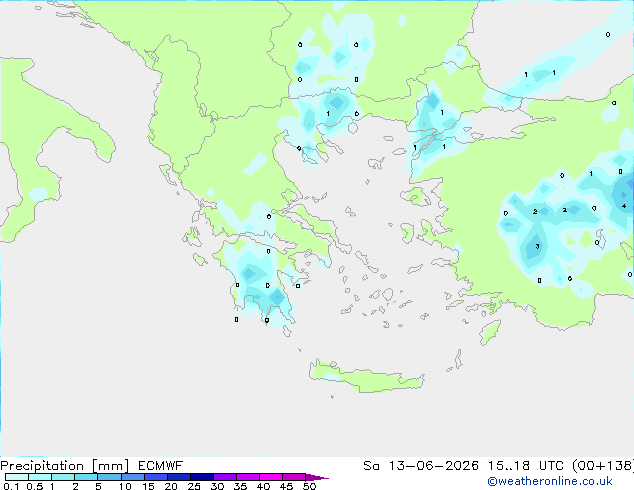
Task: Click the '(00+138)' forecast offset text
Action: coord(603,466)
